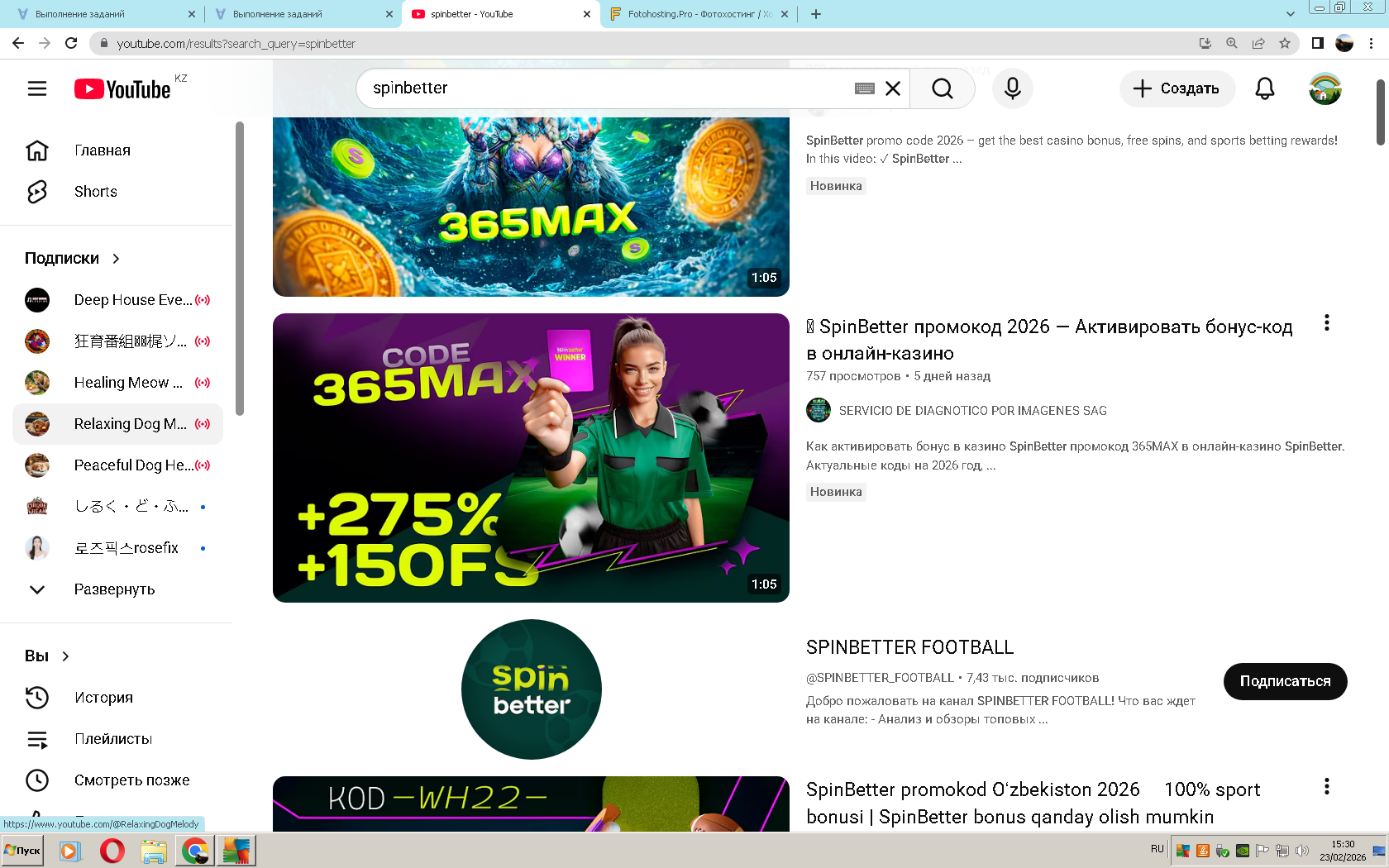This screenshot has height=868, width=1389.
Task: Click the page vertical scrollbar thumb
Action: (x=1381, y=112)
